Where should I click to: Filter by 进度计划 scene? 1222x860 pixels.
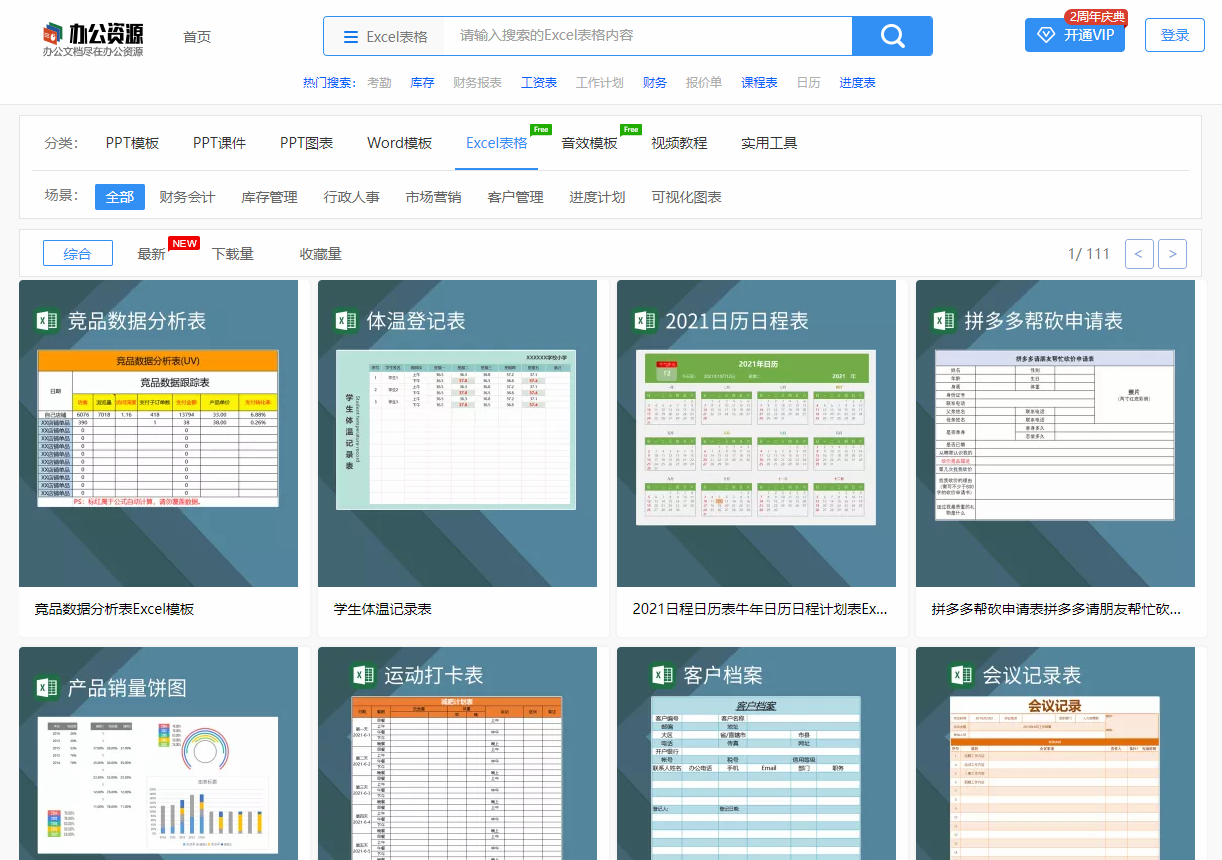point(597,197)
